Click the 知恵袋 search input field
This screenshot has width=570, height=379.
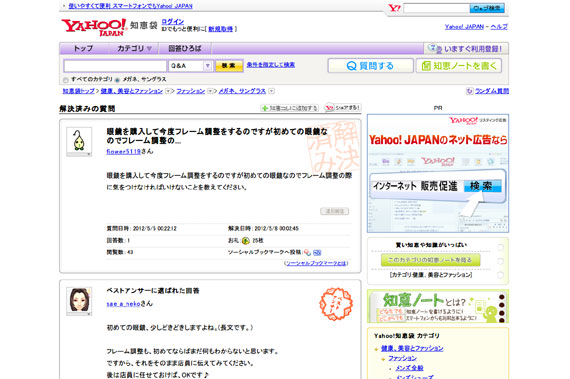pyautogui.click(x=115, y=66)
